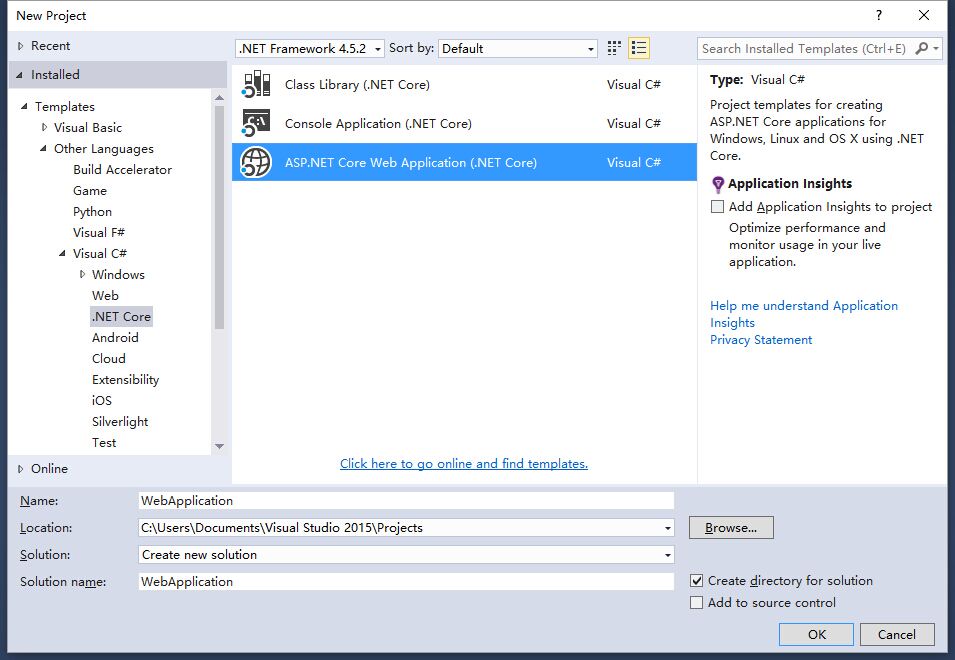Screen dimensions: 955x660
Task: Select the Visual F# category
Action: point(99,233)
